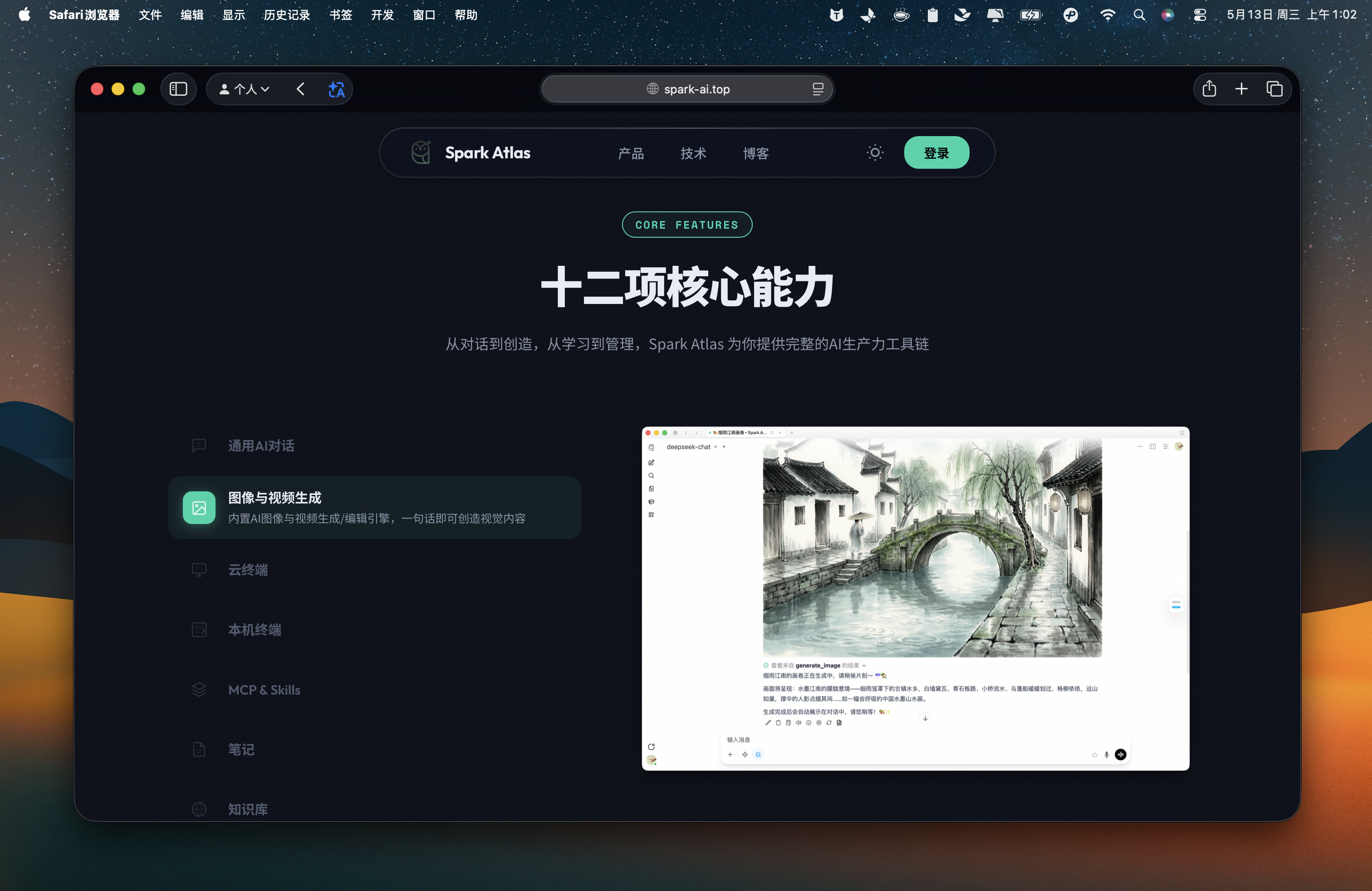Click the image generation demo screenshot
This screenshot has height=891, width=1372.
(916, 598)
